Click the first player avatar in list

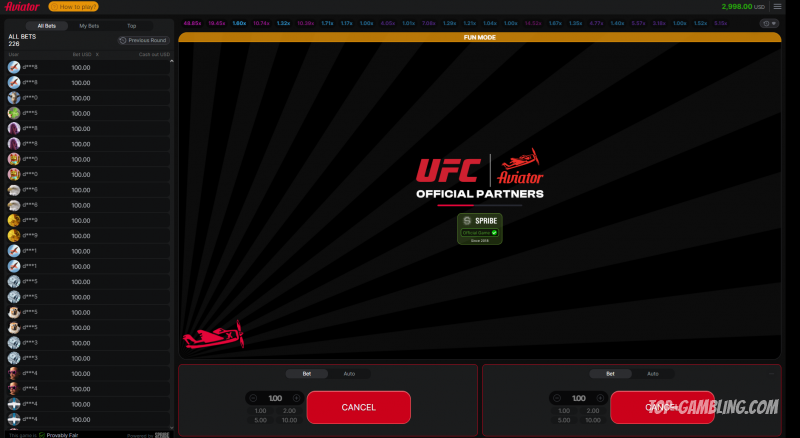pos(14,67)
